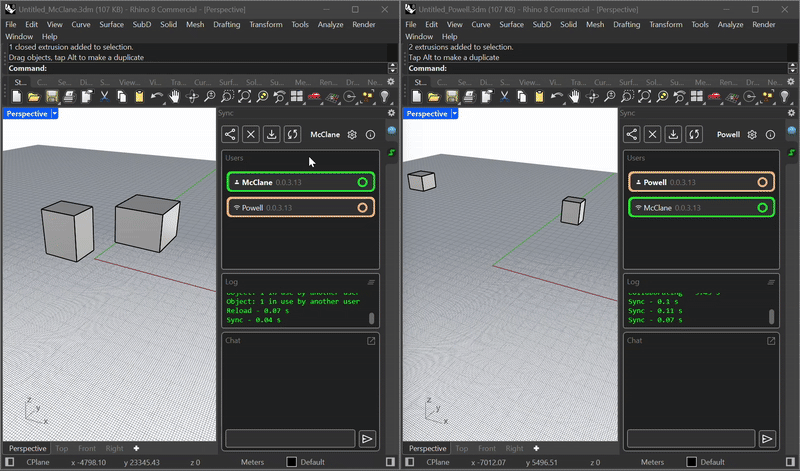Pop out Chat in Powell window

click(771, 340)
